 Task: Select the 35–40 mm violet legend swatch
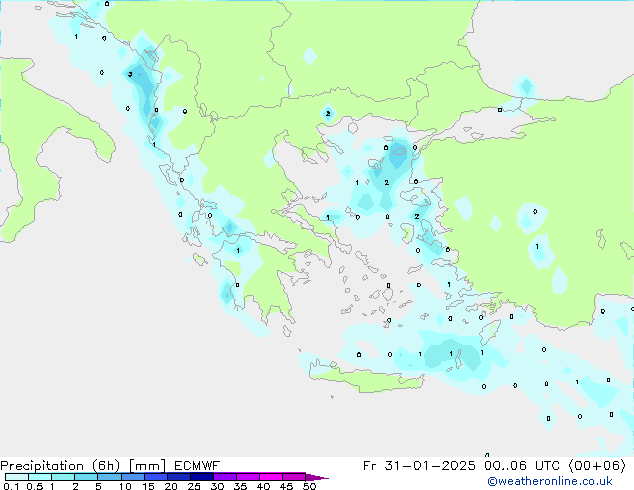coord(248,477)
